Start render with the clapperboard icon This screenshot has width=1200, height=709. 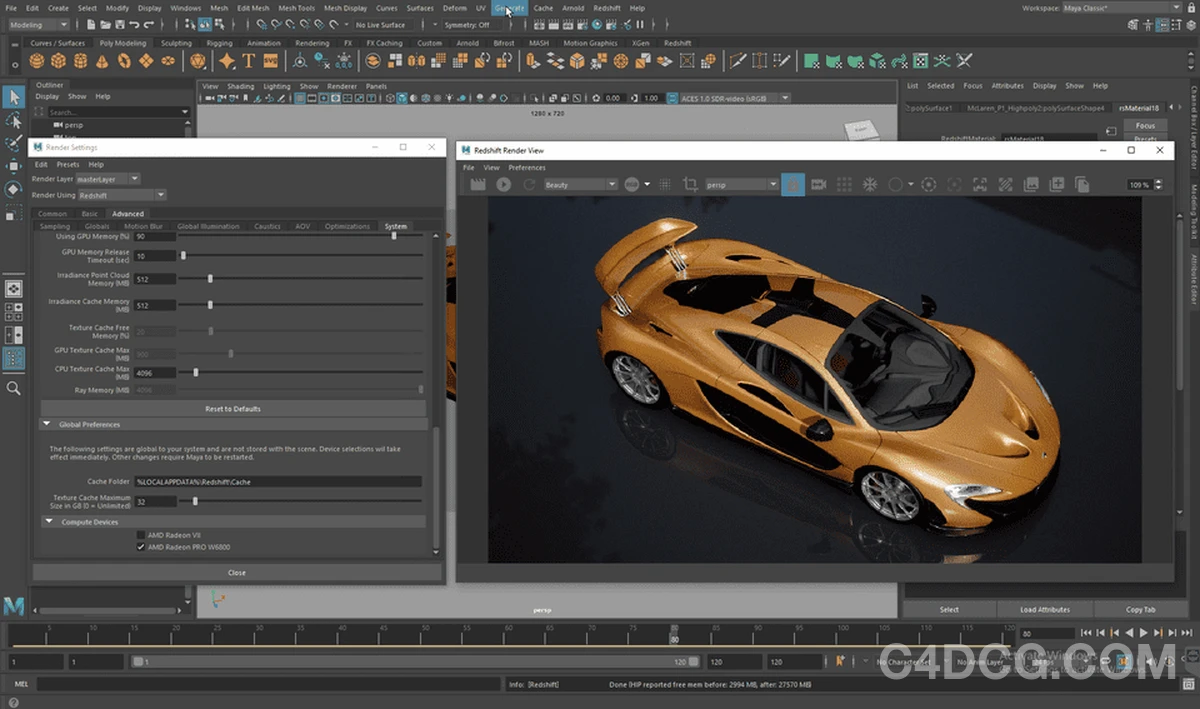click(478, 185)
